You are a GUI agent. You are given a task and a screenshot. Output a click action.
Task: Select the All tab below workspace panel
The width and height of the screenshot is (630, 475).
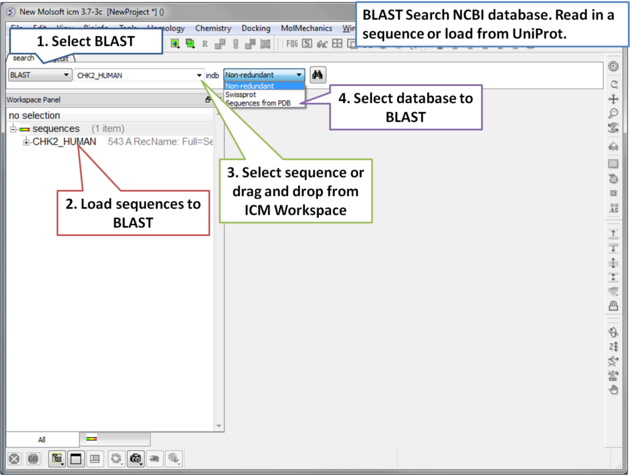42,439
